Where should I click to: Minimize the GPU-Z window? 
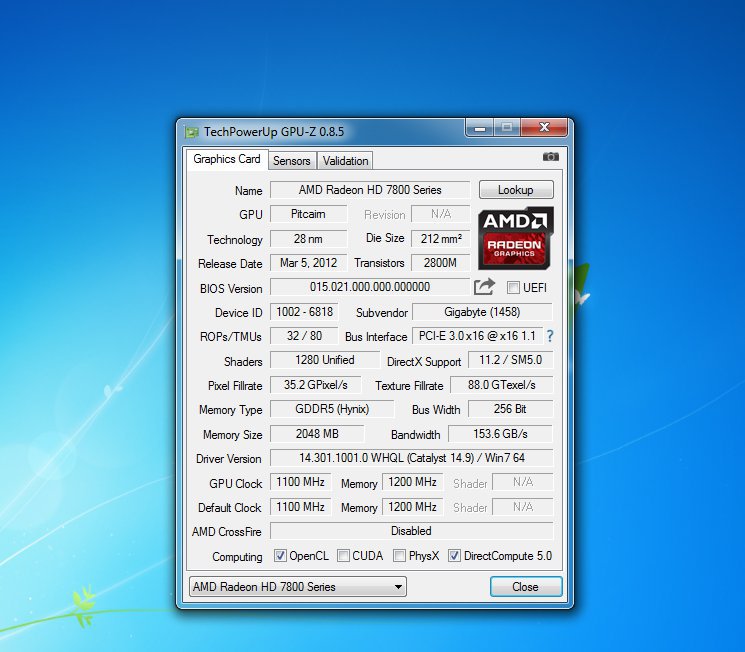(x=479, y=127)
